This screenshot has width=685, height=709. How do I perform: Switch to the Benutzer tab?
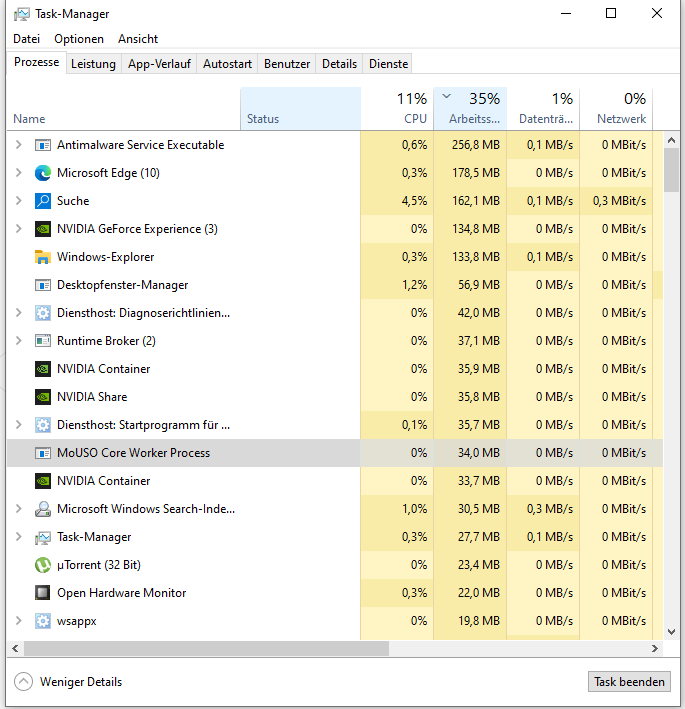pyautogui.click(x=287, y=64)
